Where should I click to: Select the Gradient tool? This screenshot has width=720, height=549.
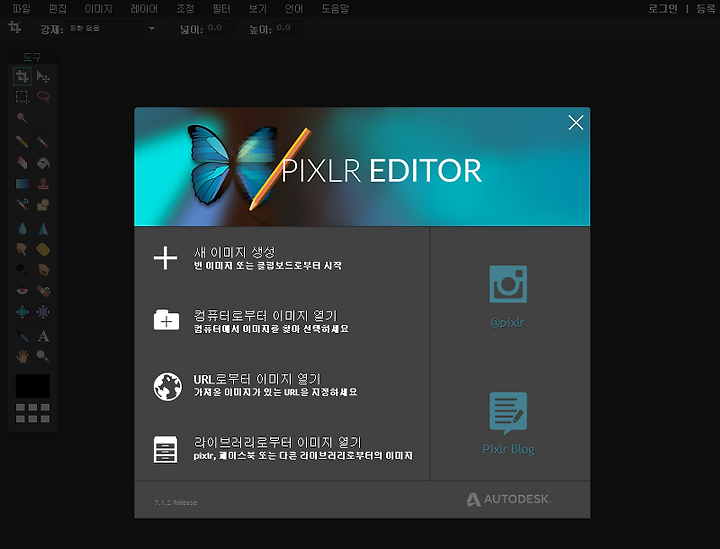[x=22, y=184]
